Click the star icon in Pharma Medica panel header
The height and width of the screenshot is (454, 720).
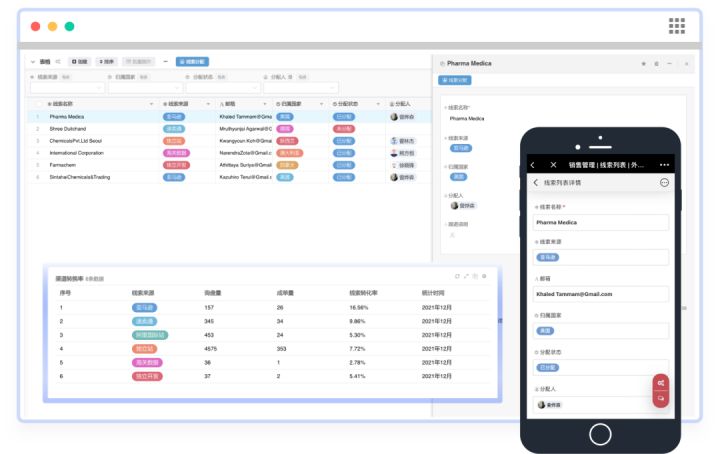(644, 64)
